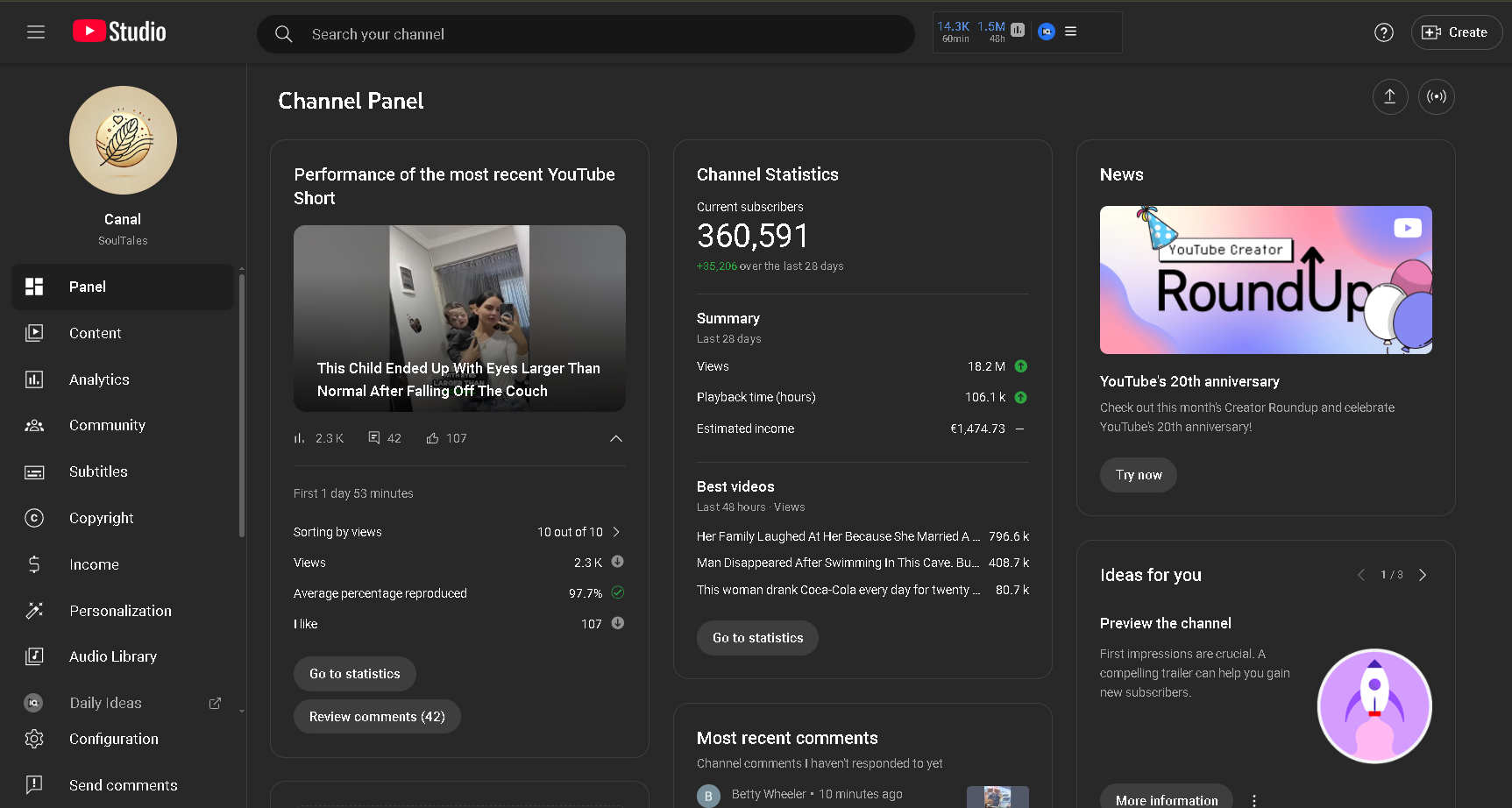The width and height of the screenshot is (1512, 808).
Task: Click Go to statistics under the Short
Action: tap(355, 674)
